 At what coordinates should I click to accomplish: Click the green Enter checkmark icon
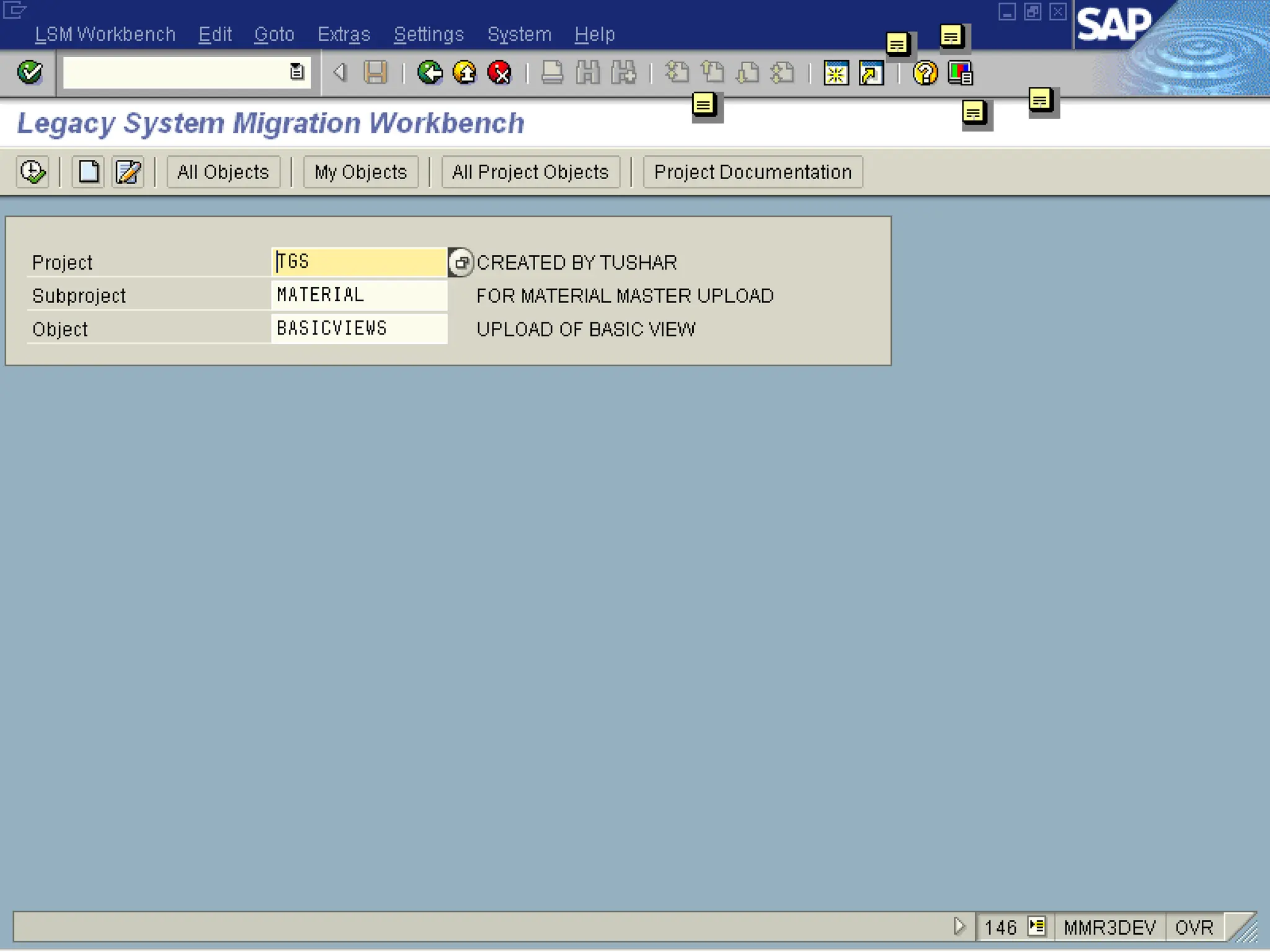[x=30, y=73]
